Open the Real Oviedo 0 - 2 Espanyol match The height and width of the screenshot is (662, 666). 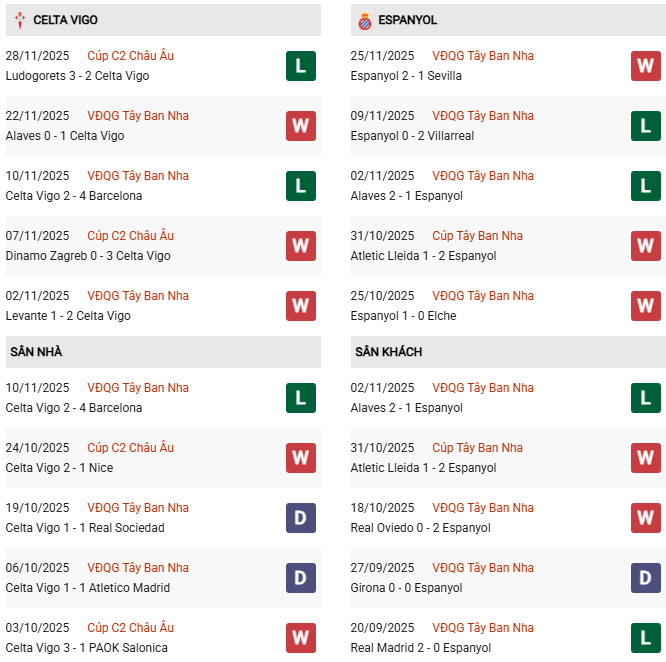(423, 528)
